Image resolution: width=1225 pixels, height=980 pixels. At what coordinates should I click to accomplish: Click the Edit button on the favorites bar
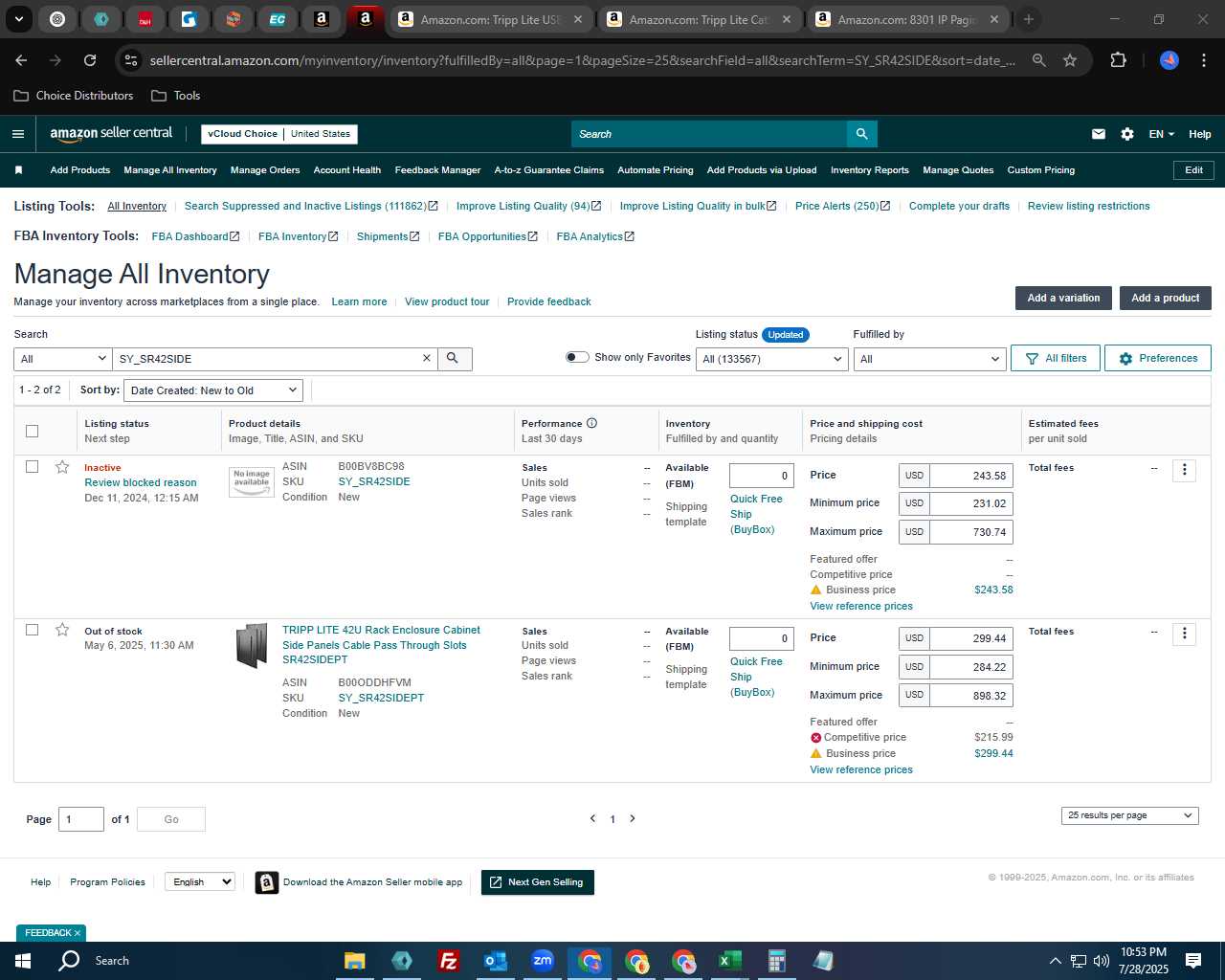pos(1193,170)
